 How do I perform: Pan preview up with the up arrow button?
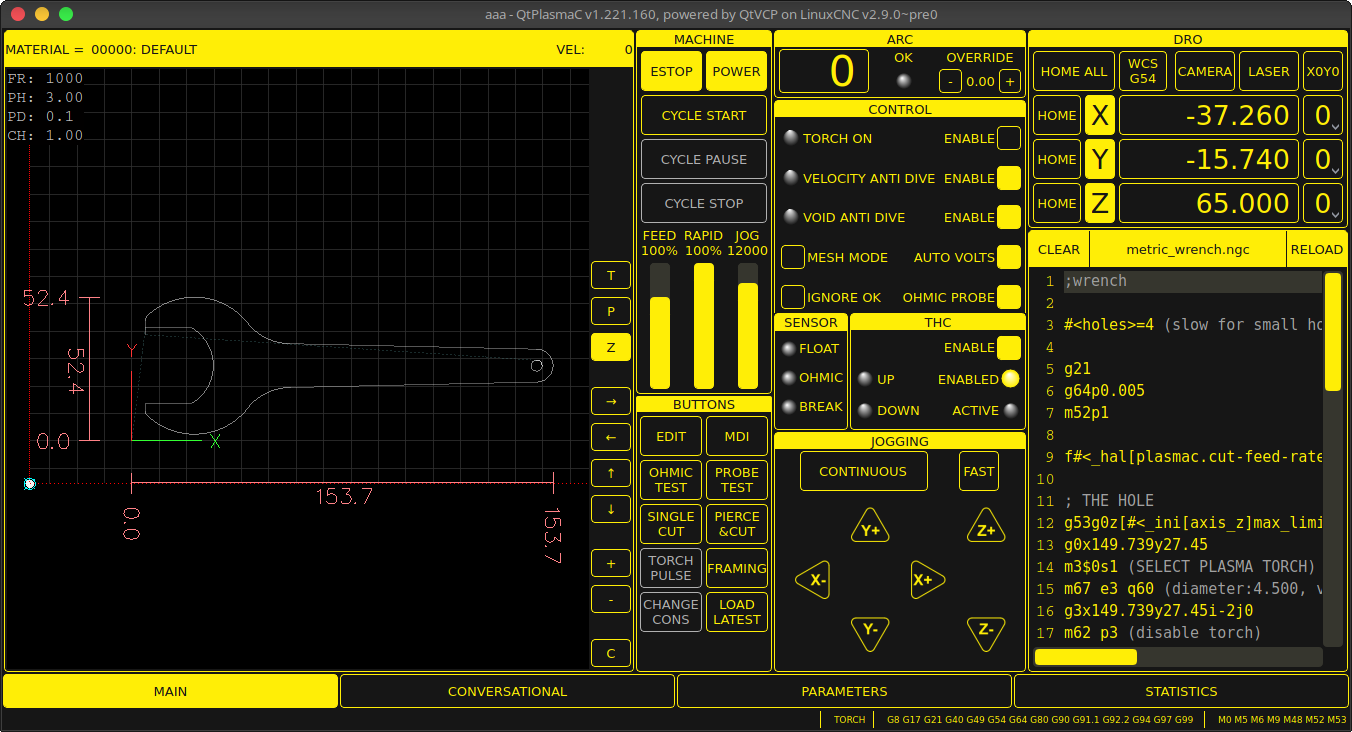(x=611, y=473)
